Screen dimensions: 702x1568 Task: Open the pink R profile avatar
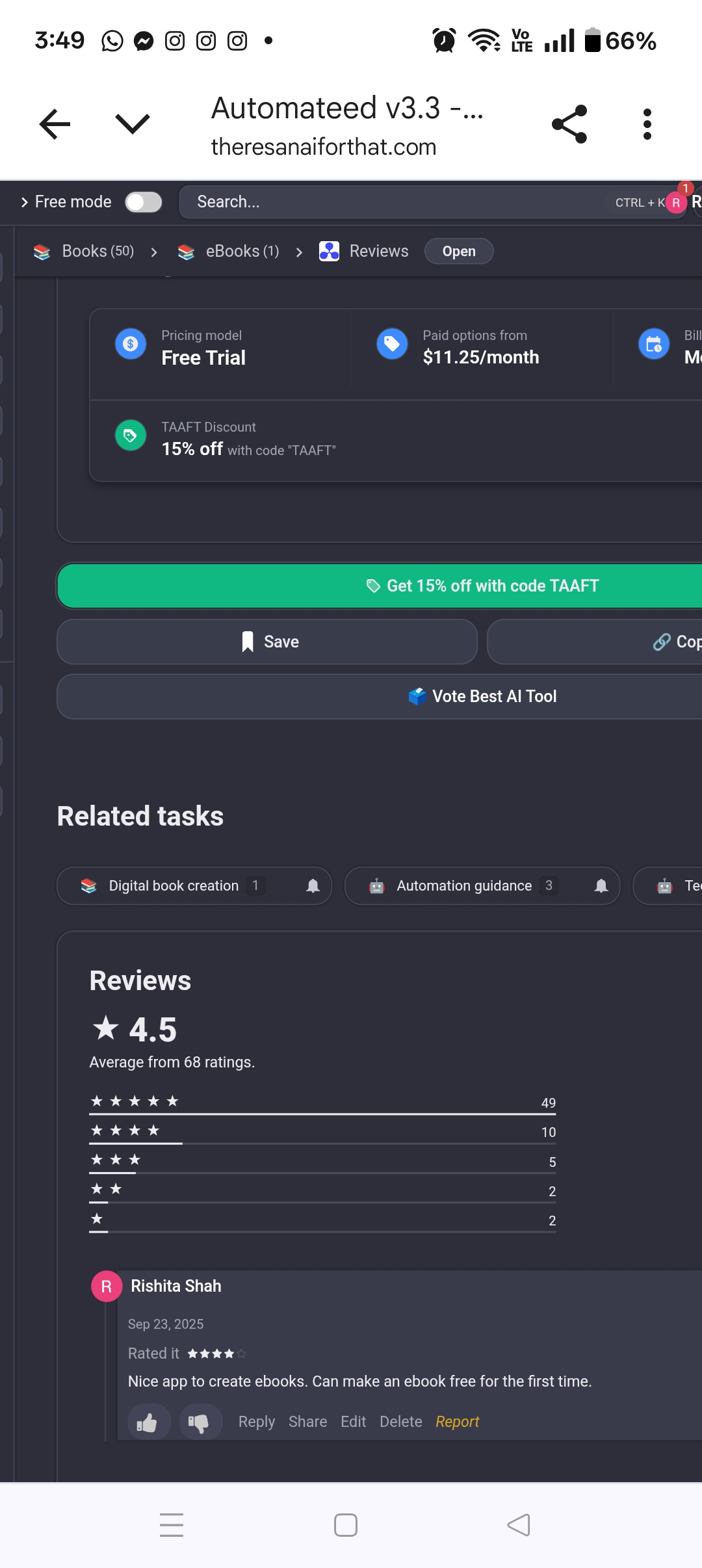click(x=676, y=203)
